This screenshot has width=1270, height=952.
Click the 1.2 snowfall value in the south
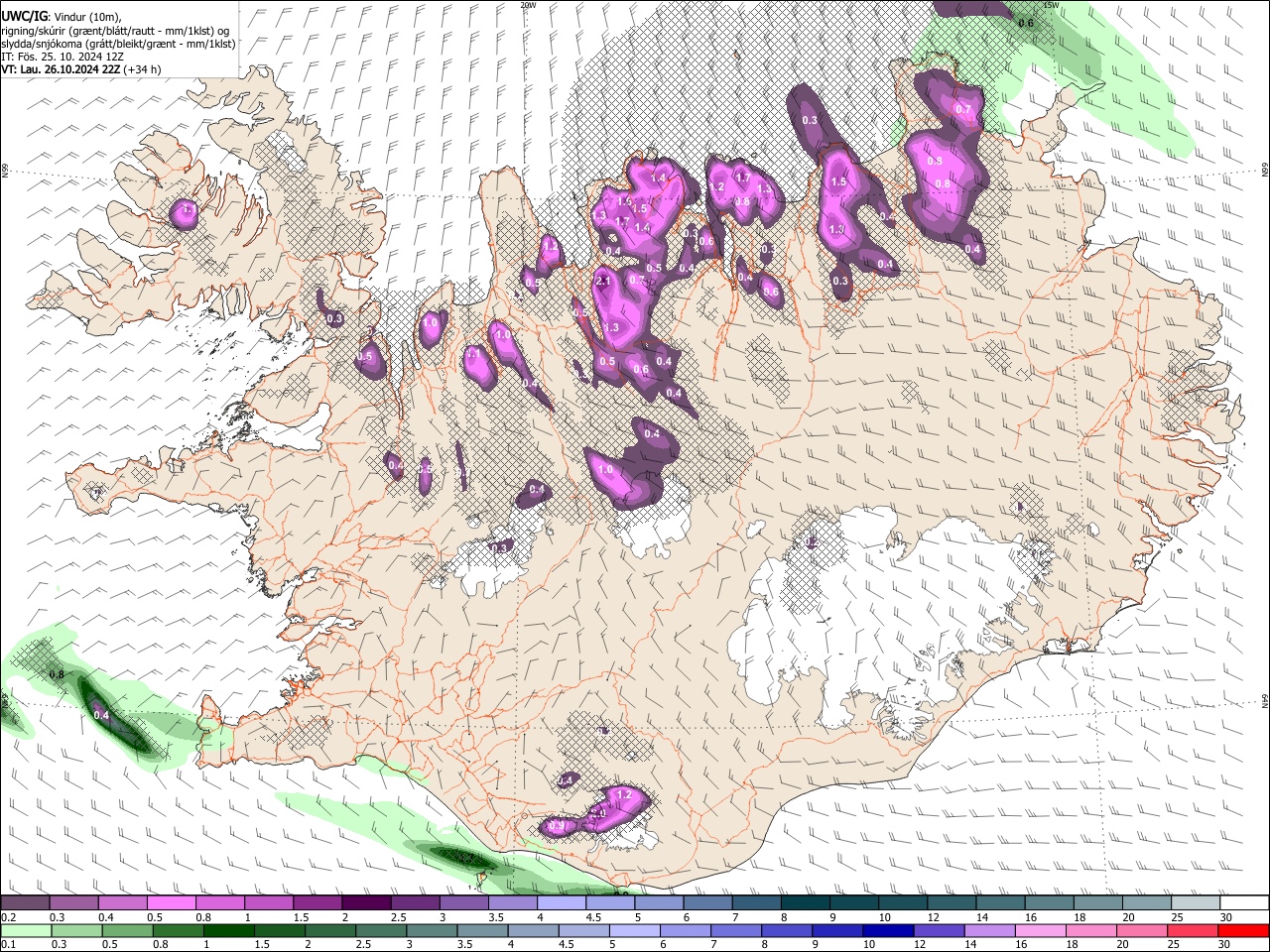pos(624,794)
